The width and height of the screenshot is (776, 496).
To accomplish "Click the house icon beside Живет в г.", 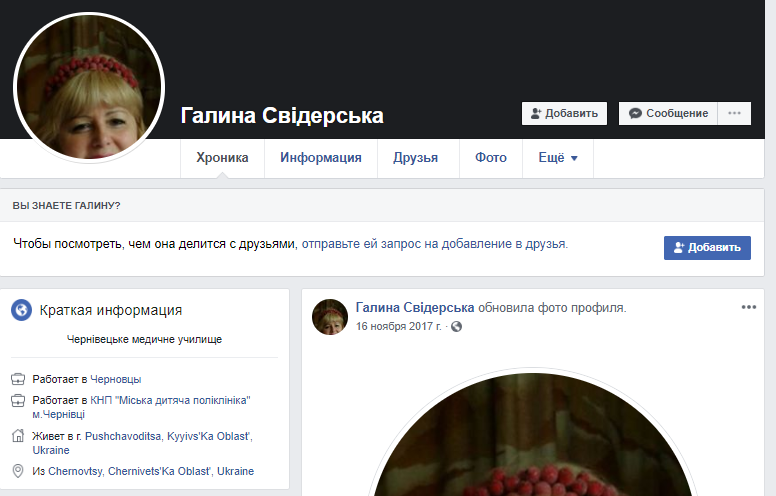I will point(18,437).
